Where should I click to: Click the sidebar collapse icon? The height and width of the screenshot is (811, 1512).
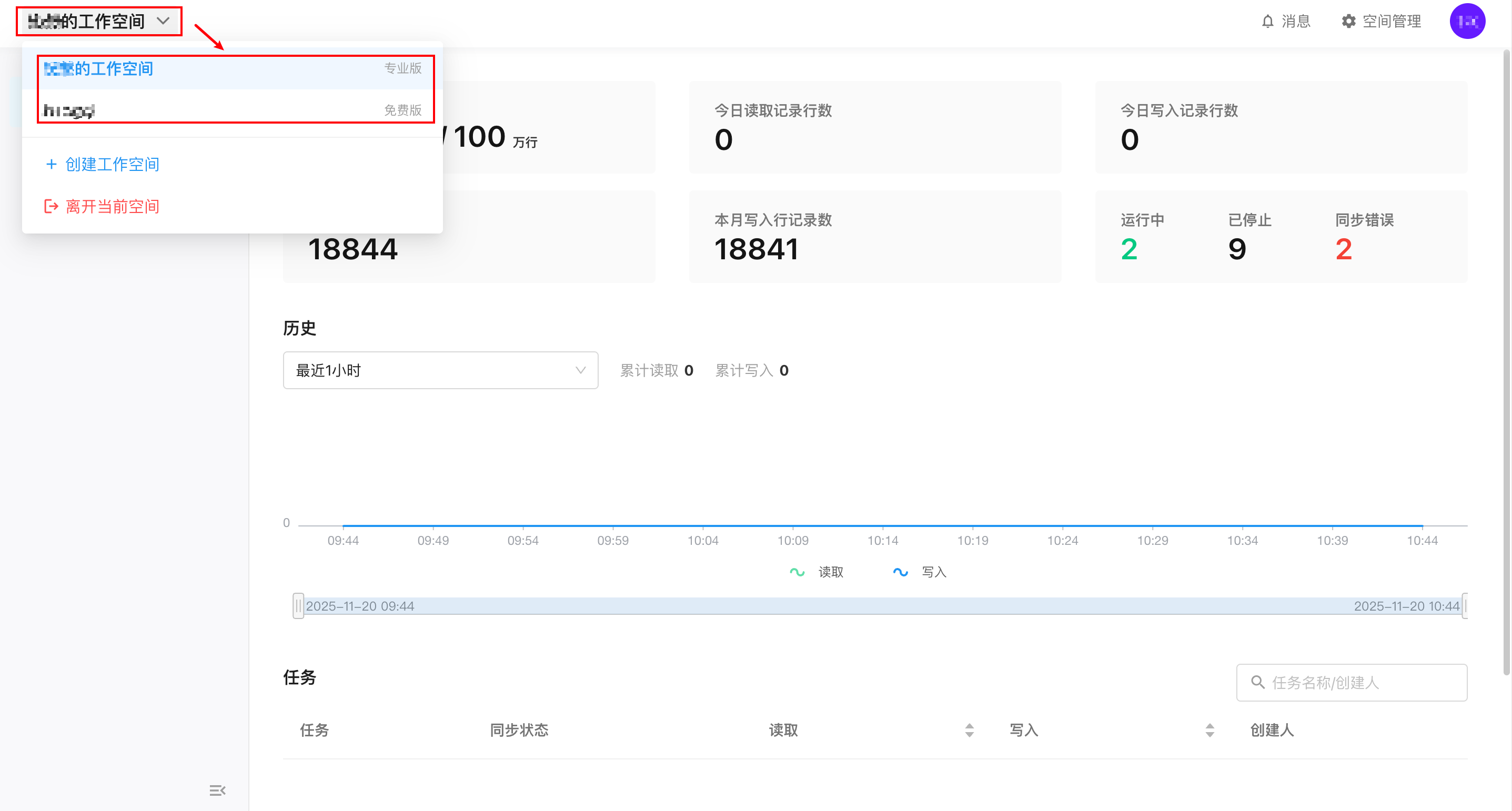(217, 790)
